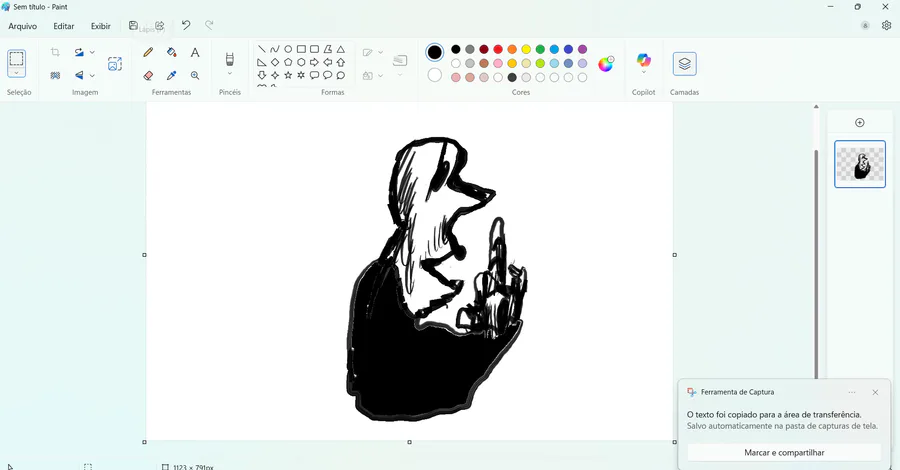
Task: Select the Pencil tool
Action: pos(148,52)
